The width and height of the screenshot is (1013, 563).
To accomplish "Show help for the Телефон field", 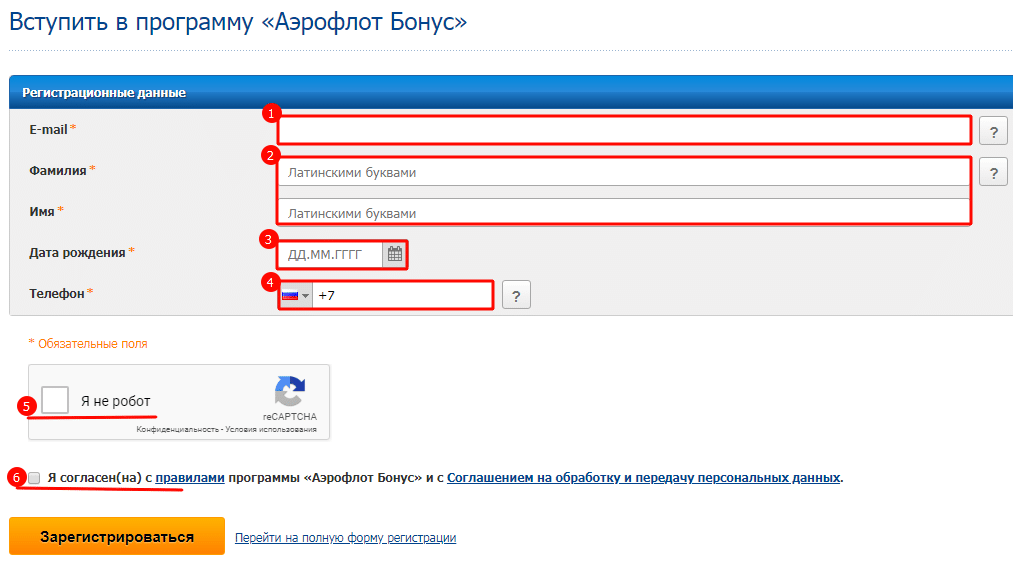I will 515,296.
